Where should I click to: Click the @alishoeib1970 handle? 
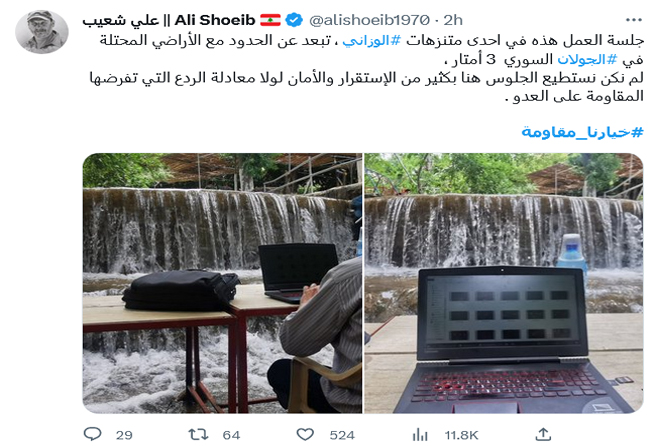(369, 20)
